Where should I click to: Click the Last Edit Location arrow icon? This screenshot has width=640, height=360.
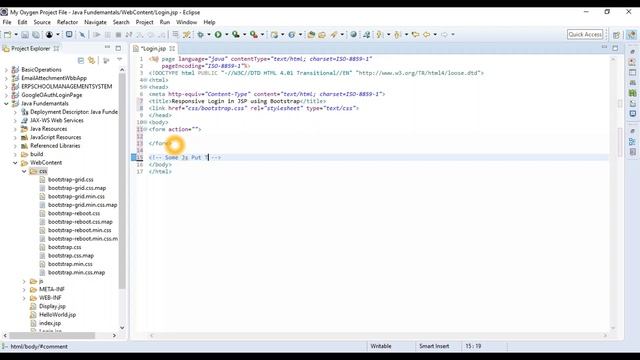coord(416,35)
